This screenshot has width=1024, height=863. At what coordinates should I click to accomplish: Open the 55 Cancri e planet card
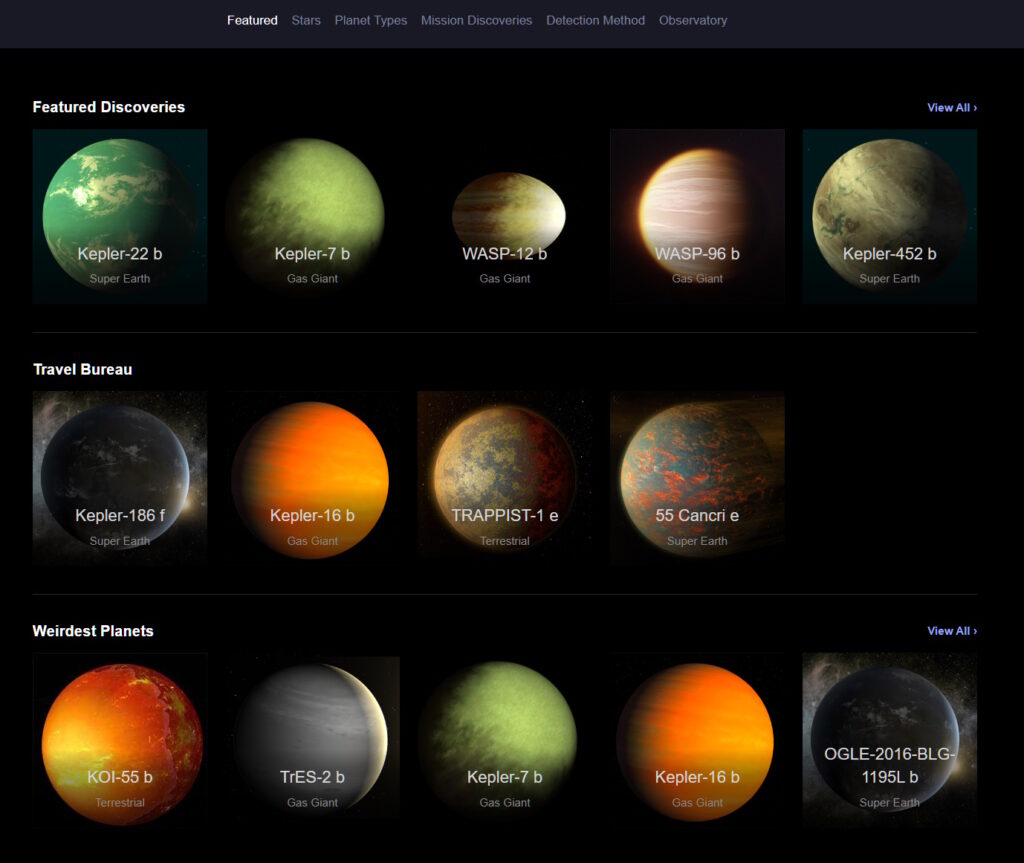[697, 478]
